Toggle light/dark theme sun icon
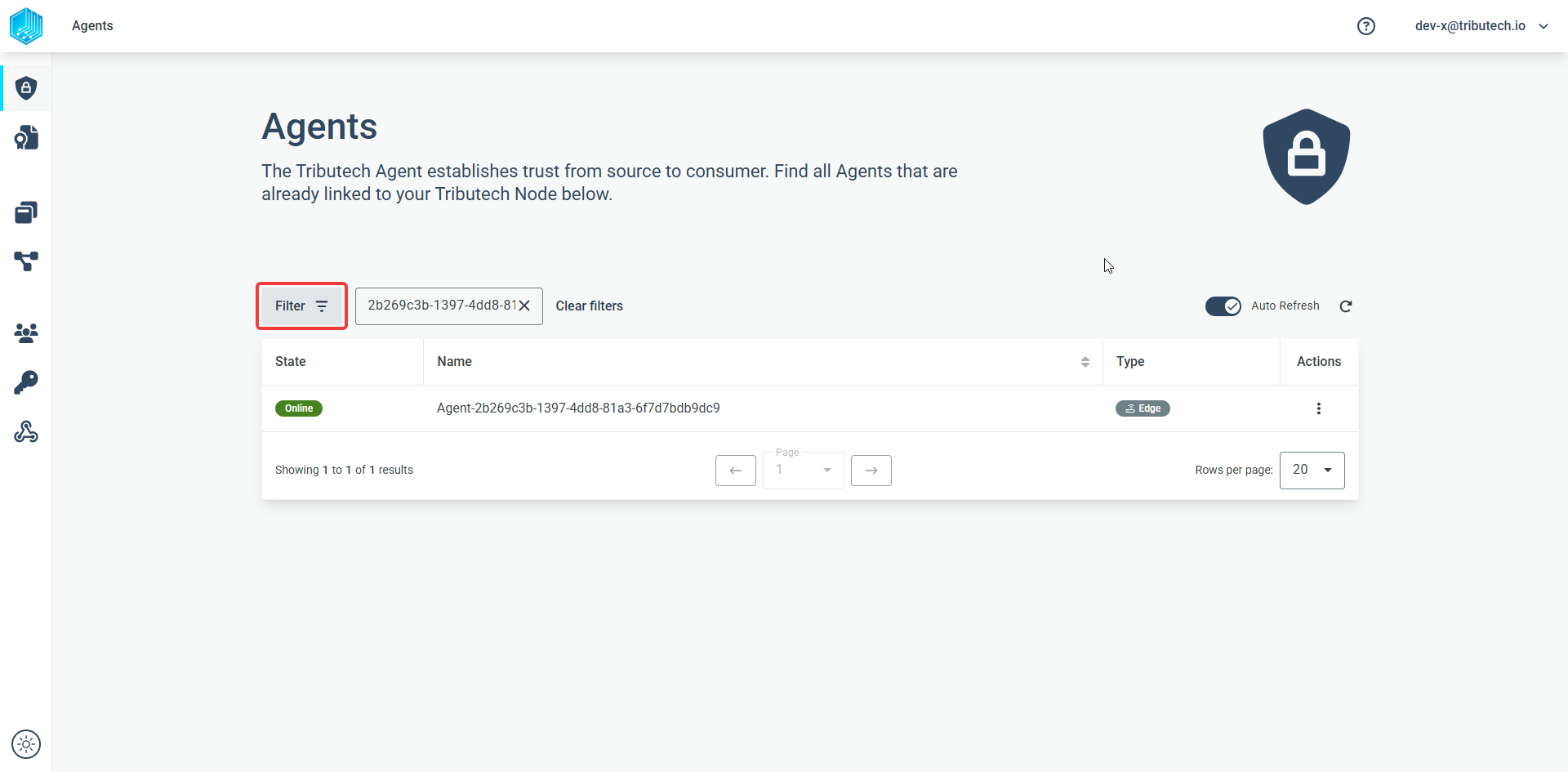This screenshot has height=772, width=1568. coord(26,744)
